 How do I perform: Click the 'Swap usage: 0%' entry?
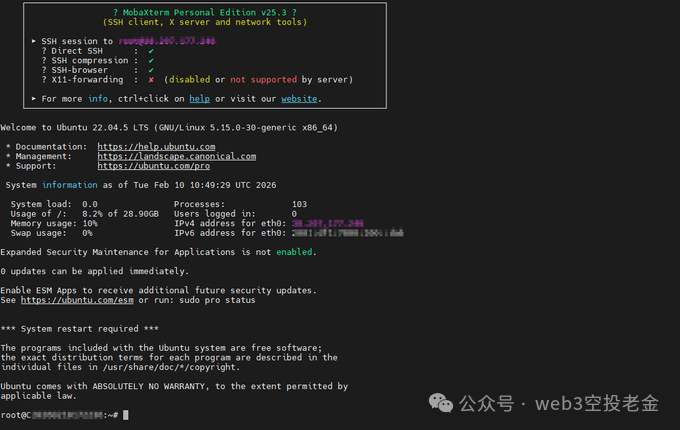pyautogui.click(x=52, y=233)
